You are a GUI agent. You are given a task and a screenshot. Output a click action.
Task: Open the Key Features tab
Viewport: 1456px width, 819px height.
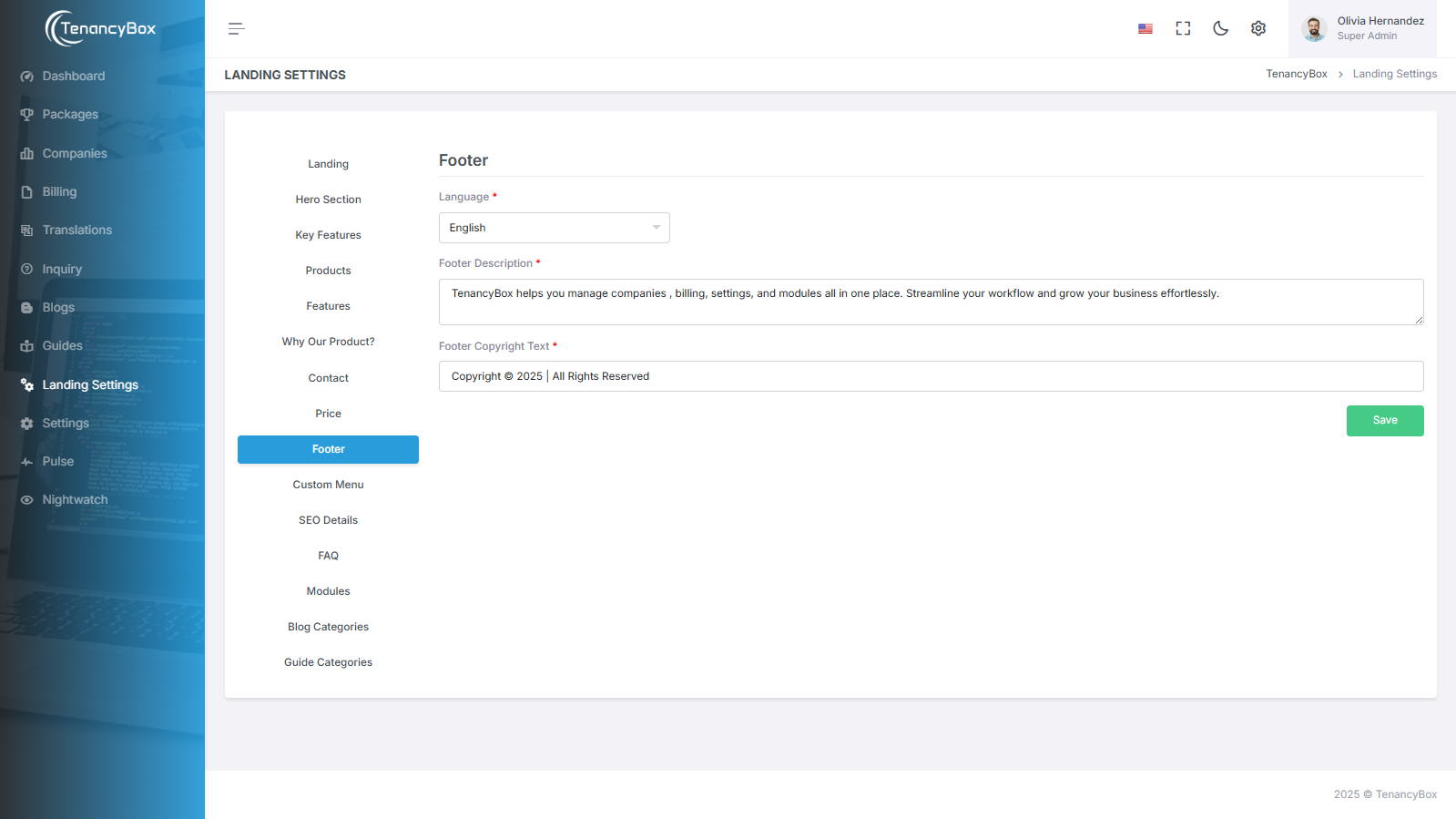[328, 235]
